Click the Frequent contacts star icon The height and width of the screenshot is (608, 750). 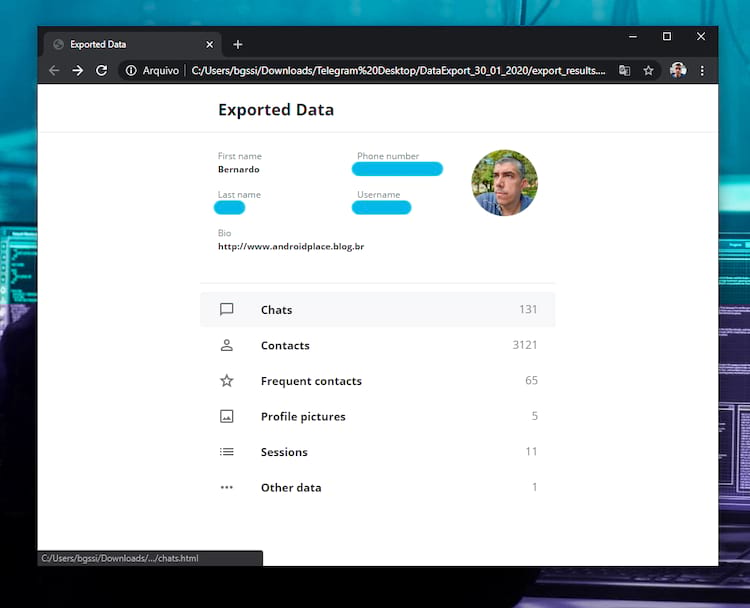227,381
